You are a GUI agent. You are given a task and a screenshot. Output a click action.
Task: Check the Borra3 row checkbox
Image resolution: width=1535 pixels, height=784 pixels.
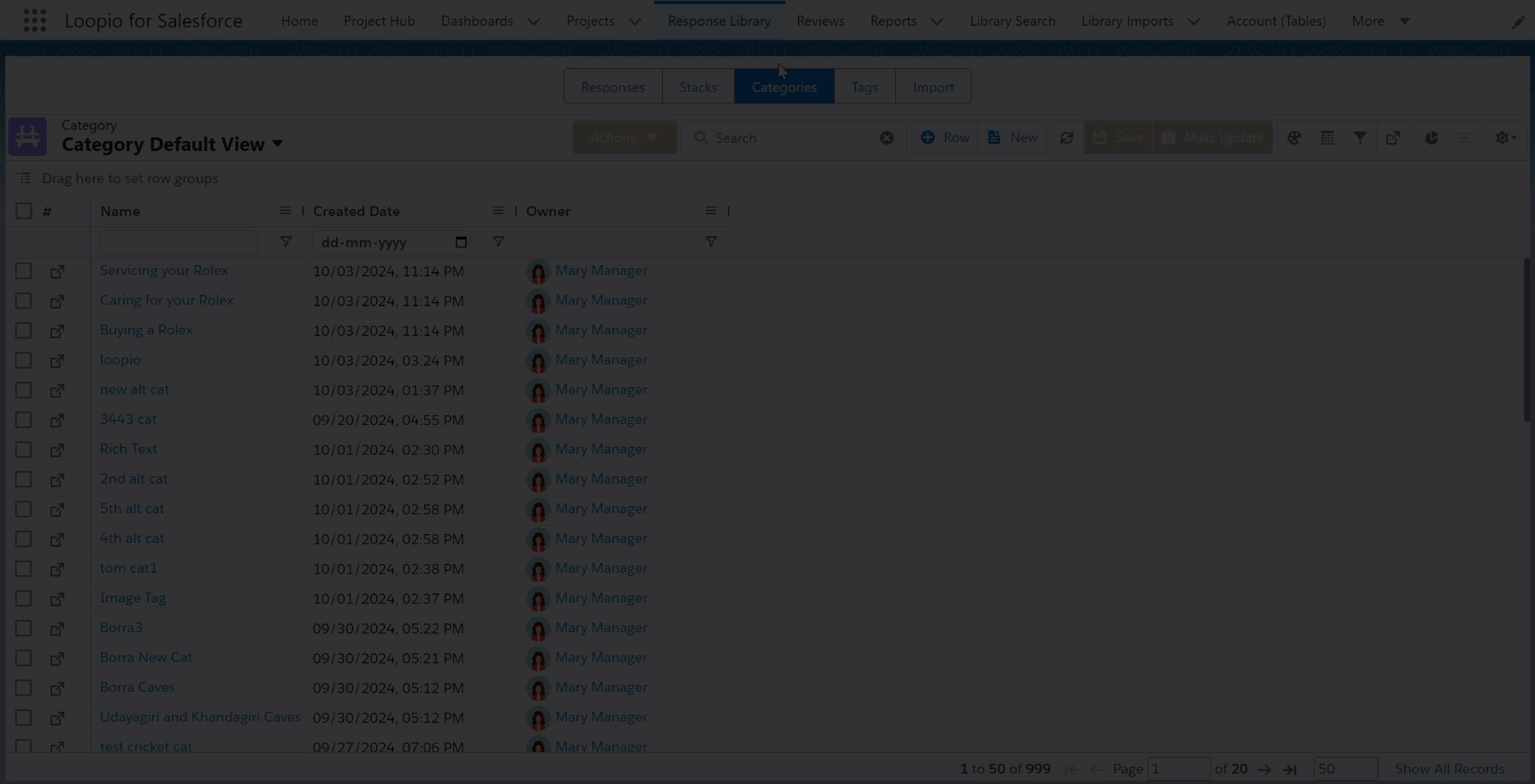coord(23,627)
